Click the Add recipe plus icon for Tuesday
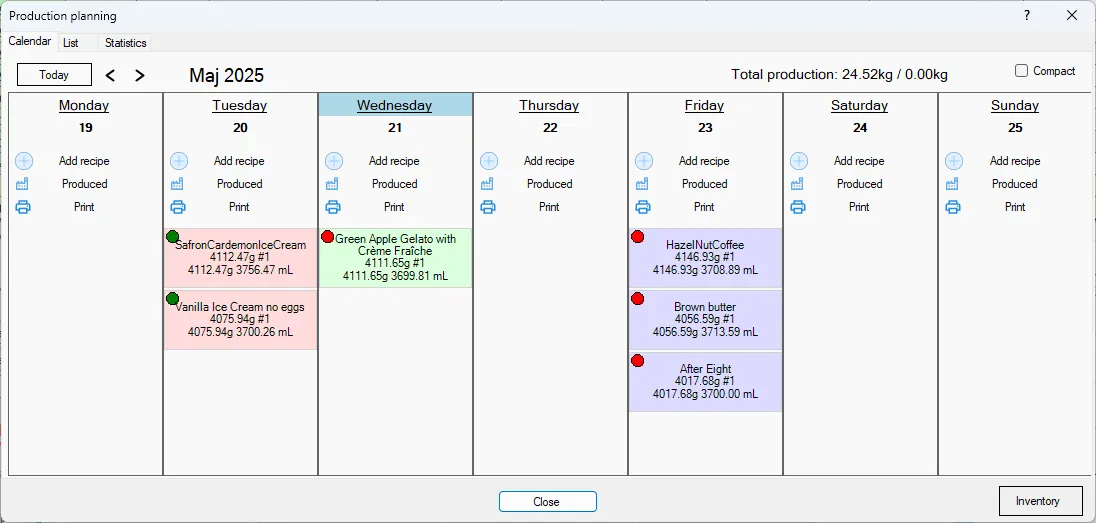 point(179,161)
